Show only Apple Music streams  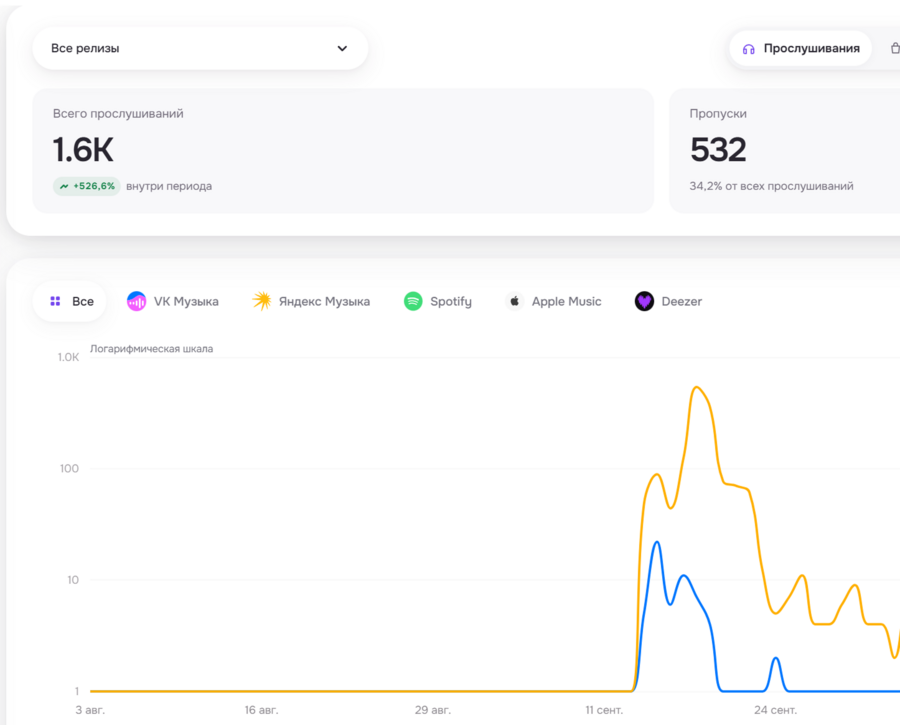[553, 301]
